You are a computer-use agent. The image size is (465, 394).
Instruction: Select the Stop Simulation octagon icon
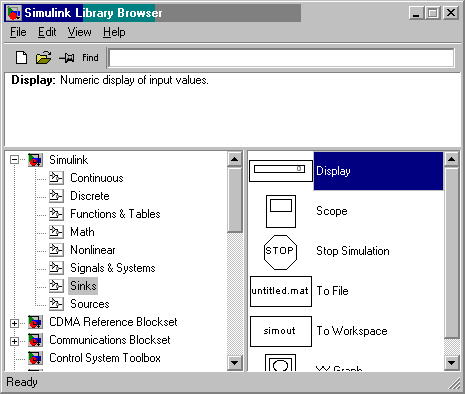(x=280, y=252)
